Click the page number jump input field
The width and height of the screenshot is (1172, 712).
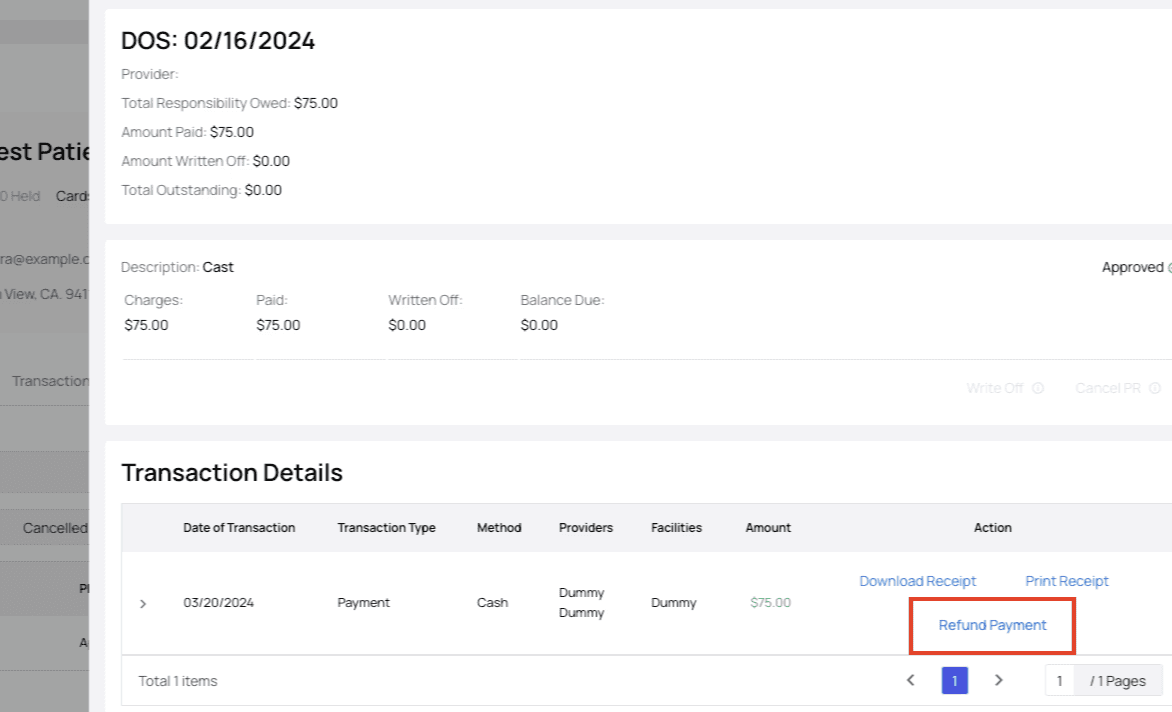(x=1060, y=681)
